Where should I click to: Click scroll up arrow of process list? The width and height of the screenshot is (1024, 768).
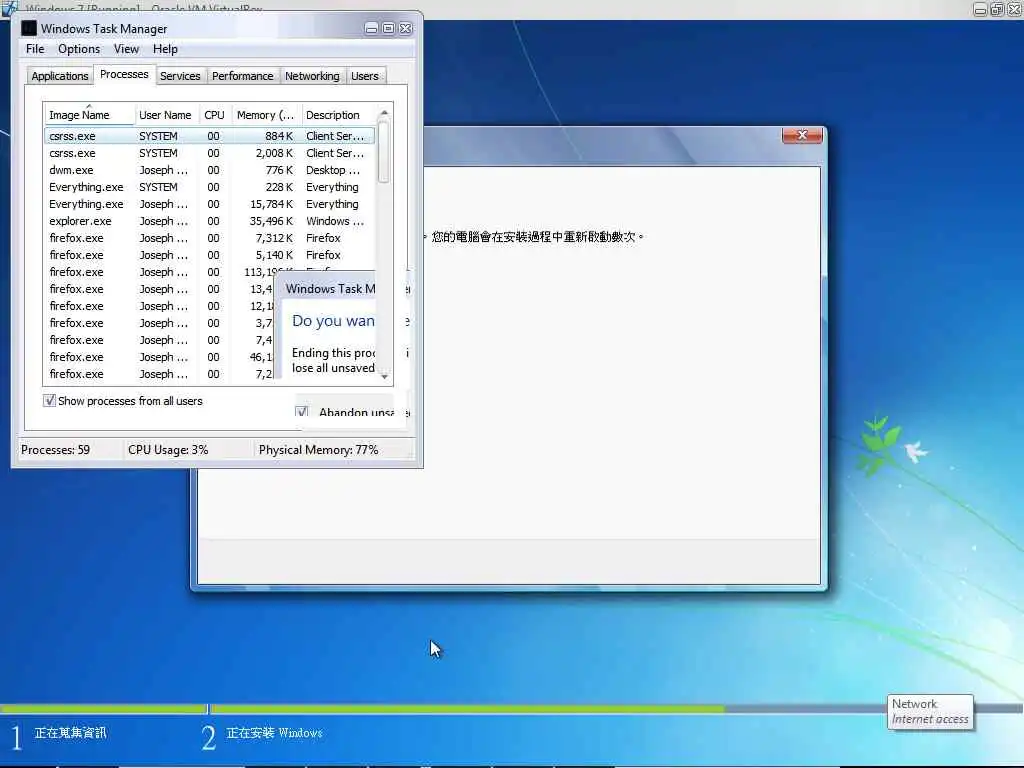[x=384, y=112]
